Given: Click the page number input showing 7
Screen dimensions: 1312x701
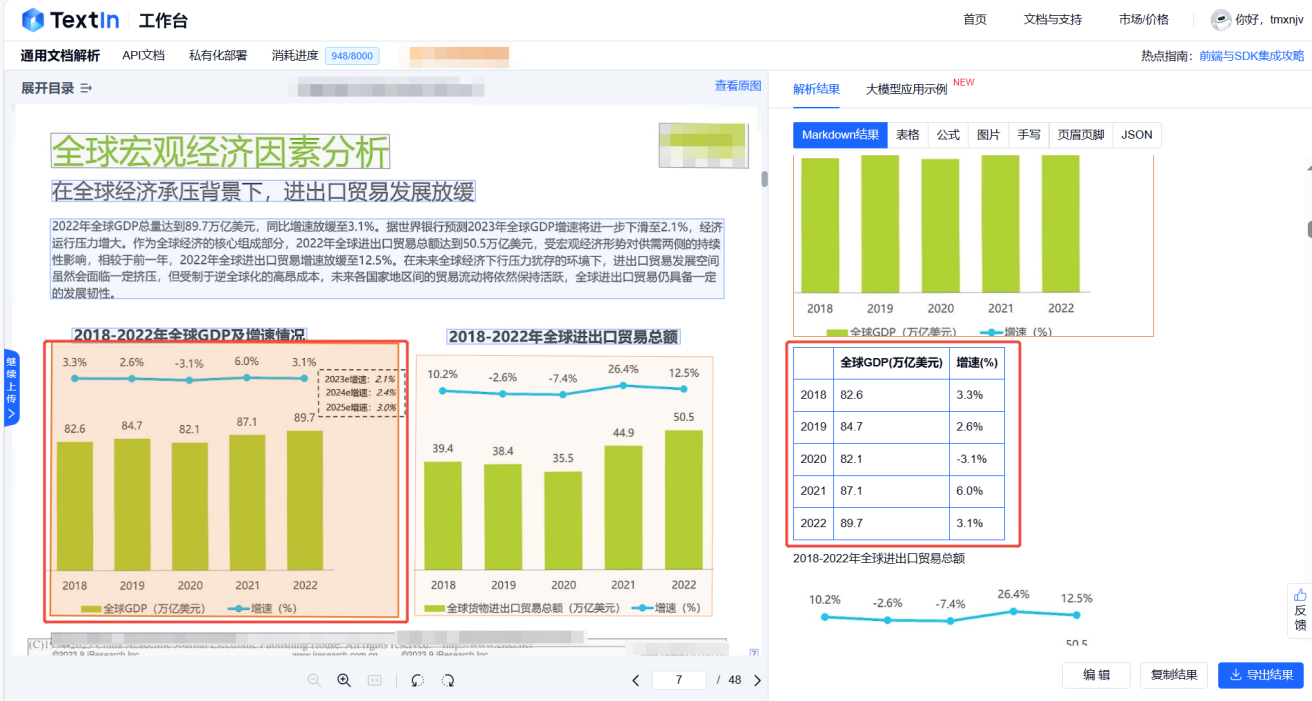Looking at the screenshot, I should (x=679, y=680).
